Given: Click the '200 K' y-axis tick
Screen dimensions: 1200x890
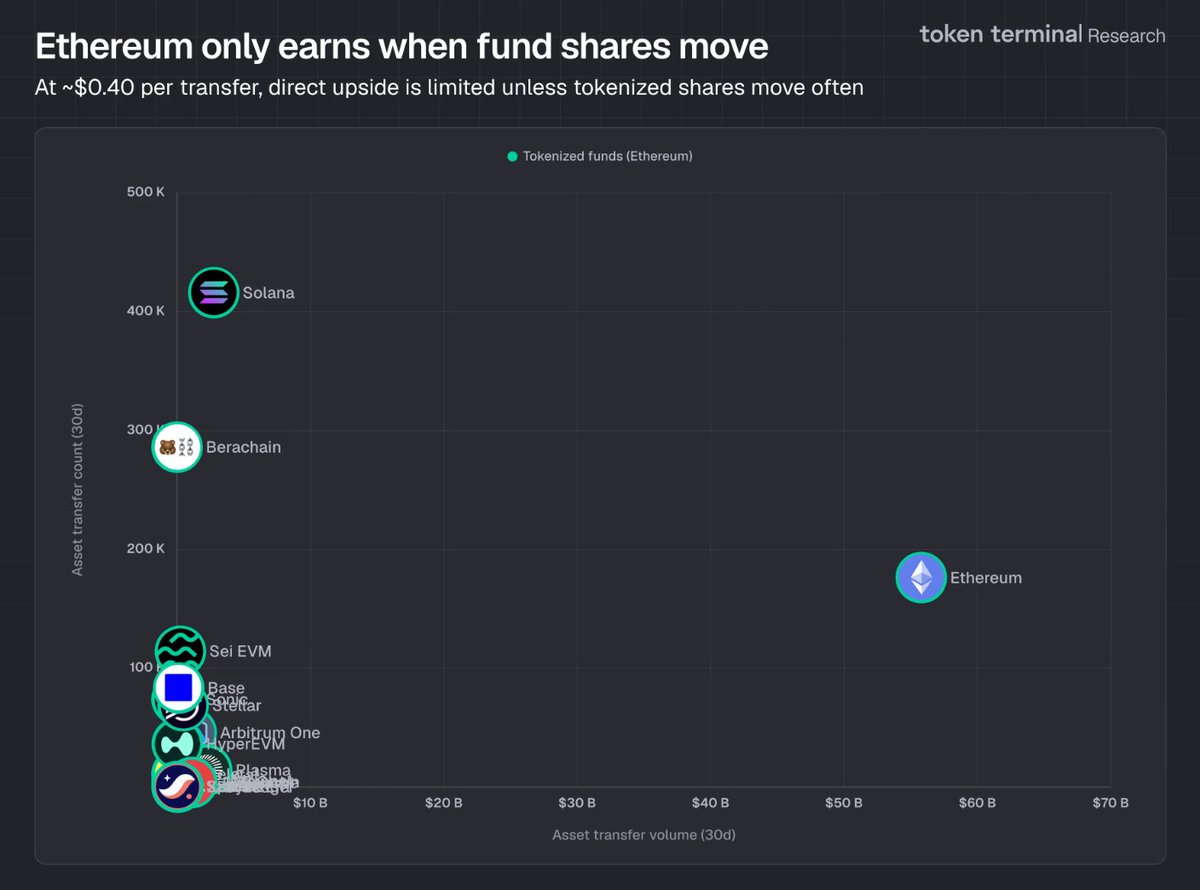Looking at the screenshot, I should pos(145,549).
